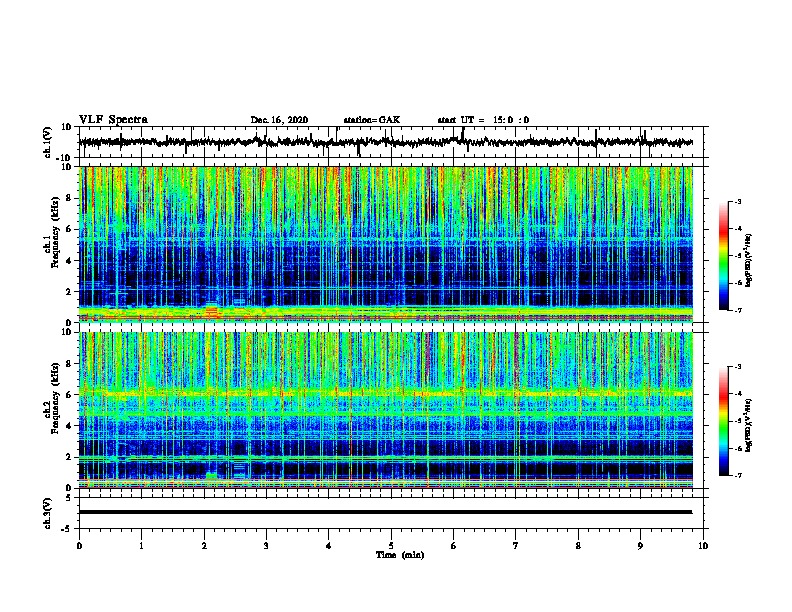Click the "8" kHz tick of ch.1 spectrogram
This screenshot has width=792, height=612.
(69, 198)
